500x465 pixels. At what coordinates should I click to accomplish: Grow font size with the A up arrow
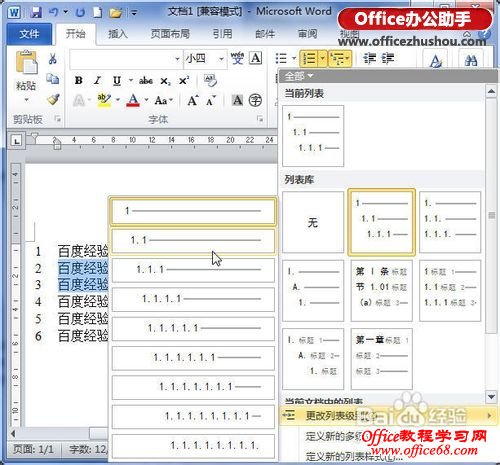click(193, 100)
